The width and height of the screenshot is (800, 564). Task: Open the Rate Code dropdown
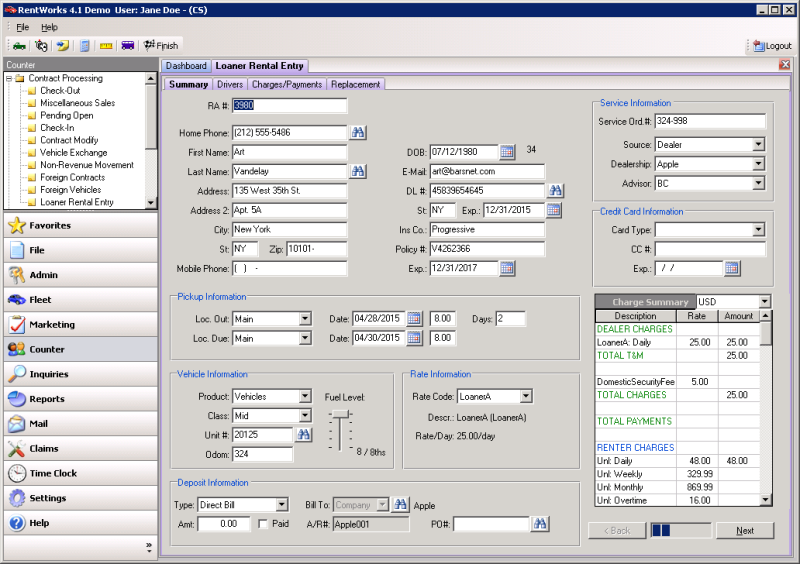[526, 396]
